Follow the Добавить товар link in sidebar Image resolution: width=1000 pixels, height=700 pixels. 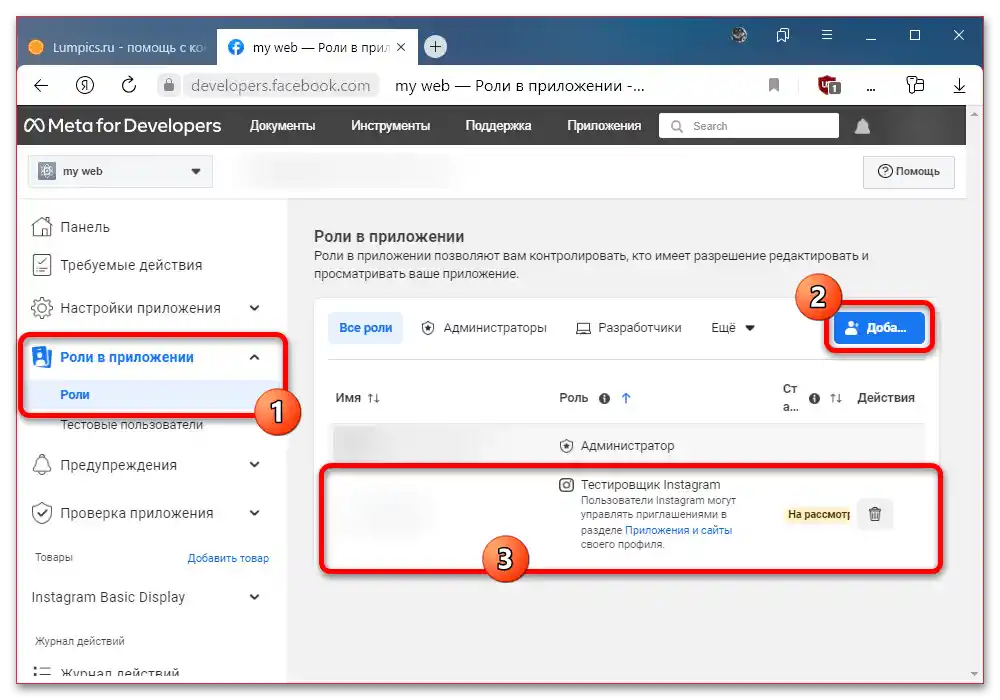228,559
